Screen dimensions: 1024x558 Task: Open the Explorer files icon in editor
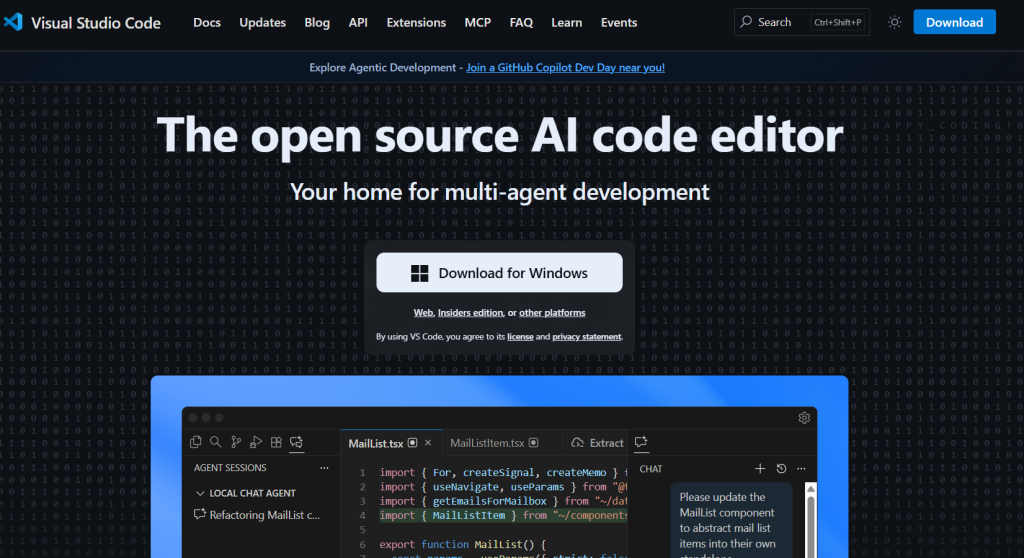tap(196, 442)
